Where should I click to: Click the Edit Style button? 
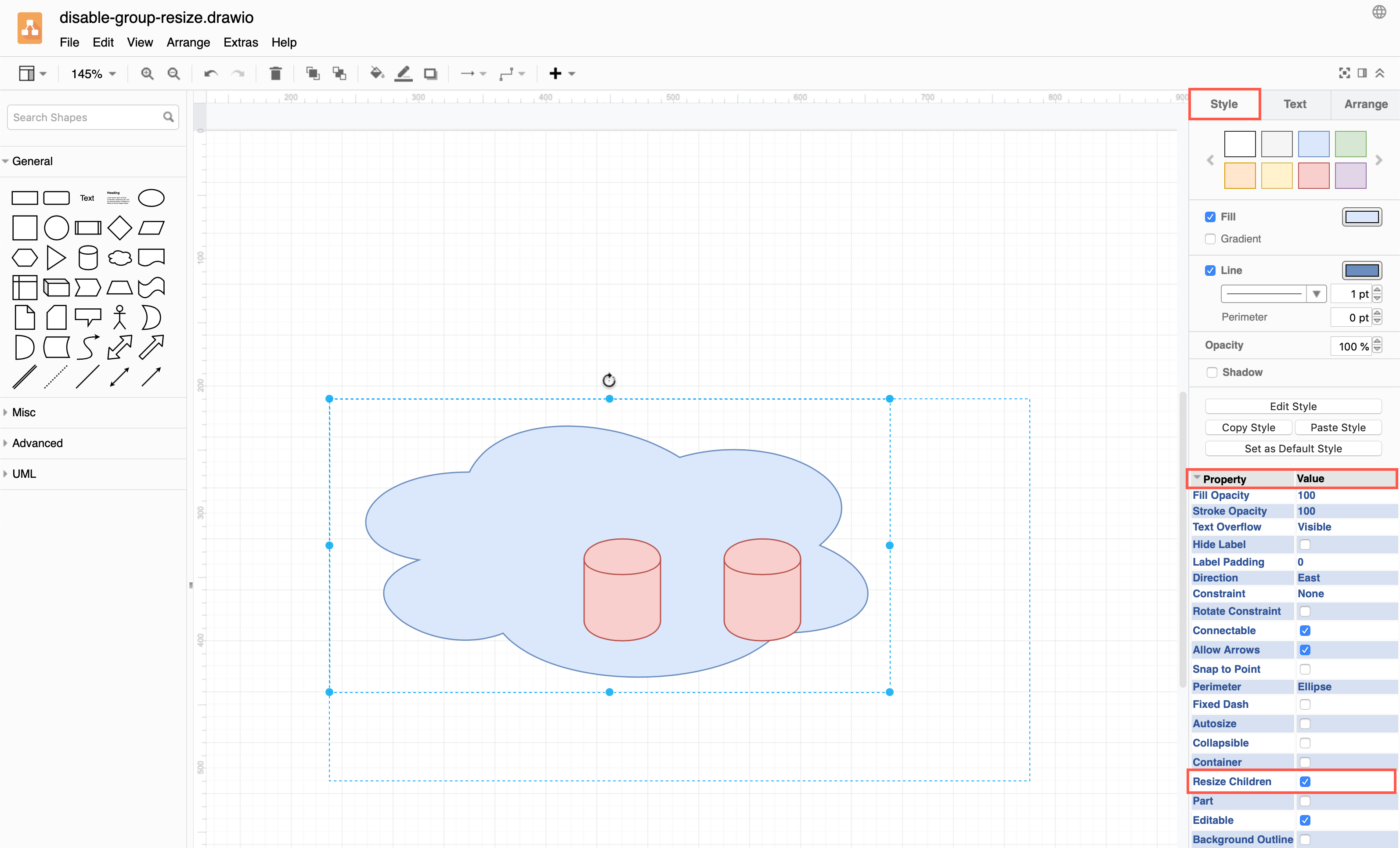tap(1292, 406)
